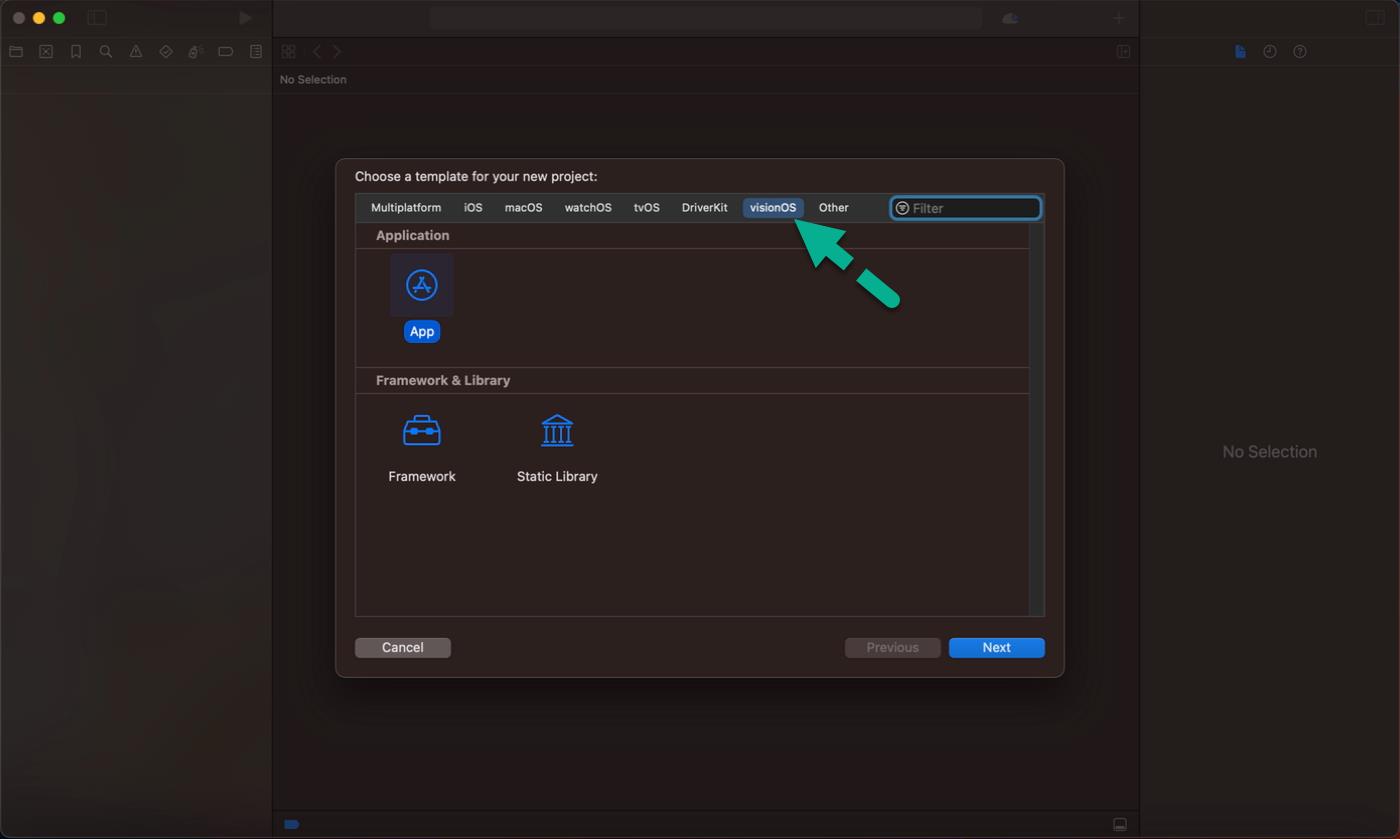Open the DriverKit template category

point(704,208)
